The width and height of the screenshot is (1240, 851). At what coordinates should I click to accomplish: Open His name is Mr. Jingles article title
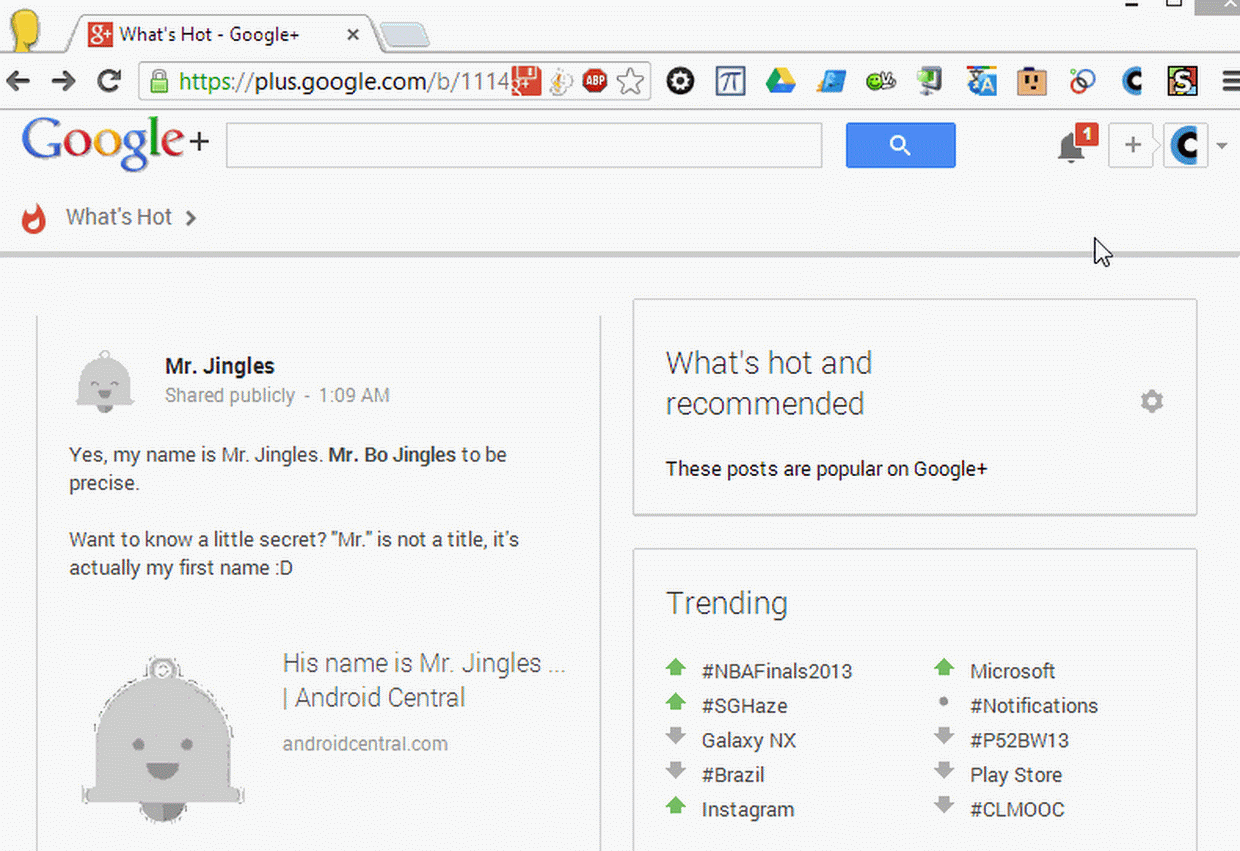click(x=424, y=680)
